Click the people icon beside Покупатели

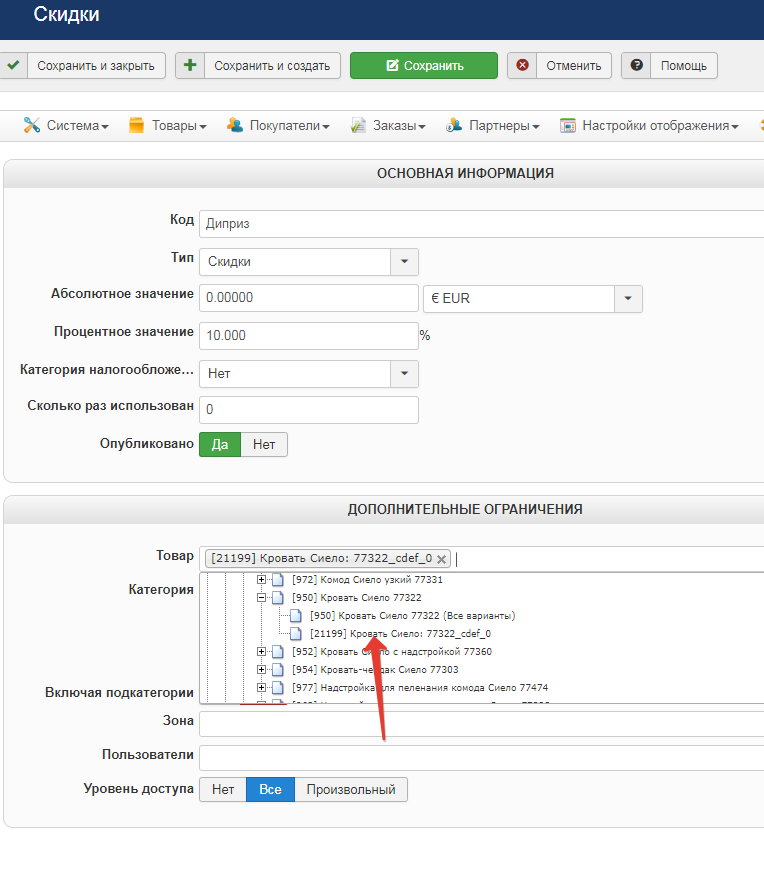click(235, 125)
